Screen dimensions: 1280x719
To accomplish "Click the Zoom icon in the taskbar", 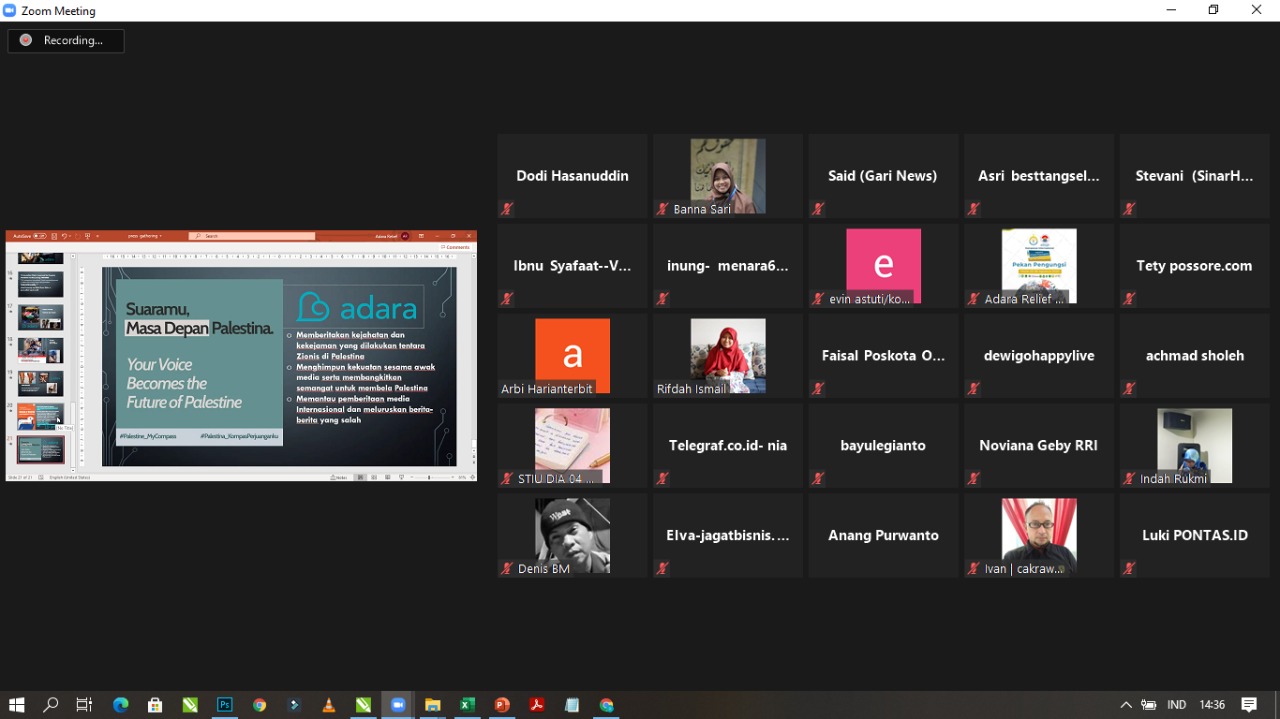I will click(x=397, y=705).
